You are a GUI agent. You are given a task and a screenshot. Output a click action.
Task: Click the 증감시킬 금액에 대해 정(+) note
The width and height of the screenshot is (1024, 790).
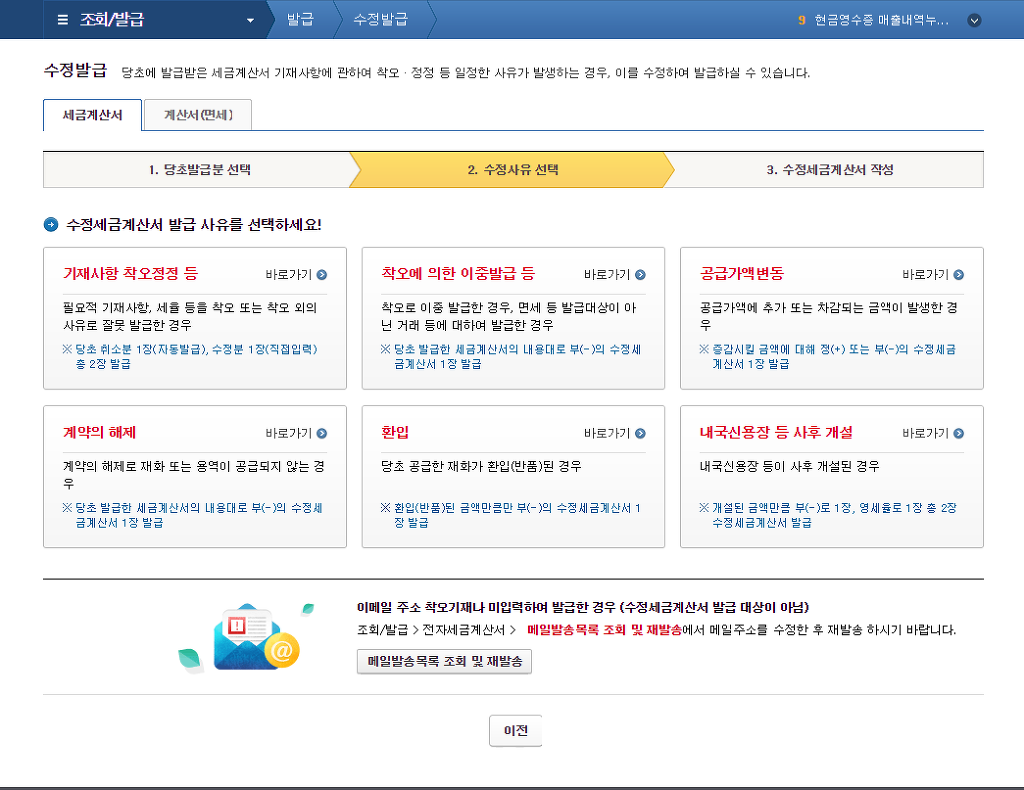tap(827, 356)
